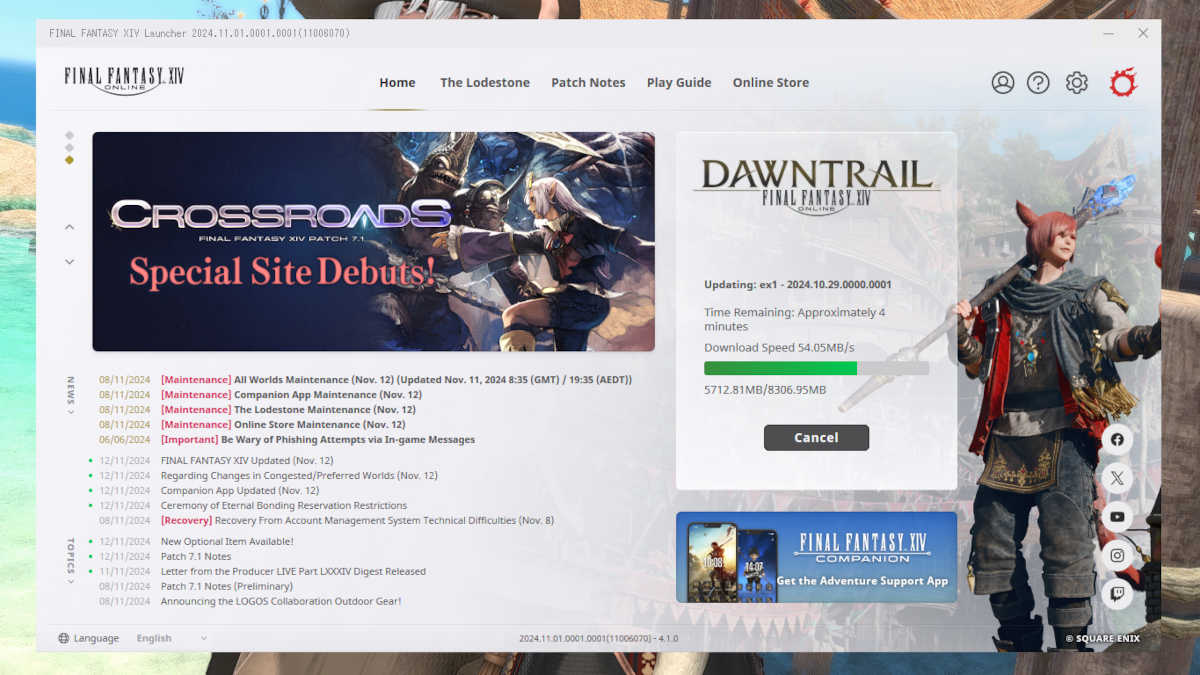
Task: Click the red FFXIV meteor logo icon
Action: [x=1122, y=82]
